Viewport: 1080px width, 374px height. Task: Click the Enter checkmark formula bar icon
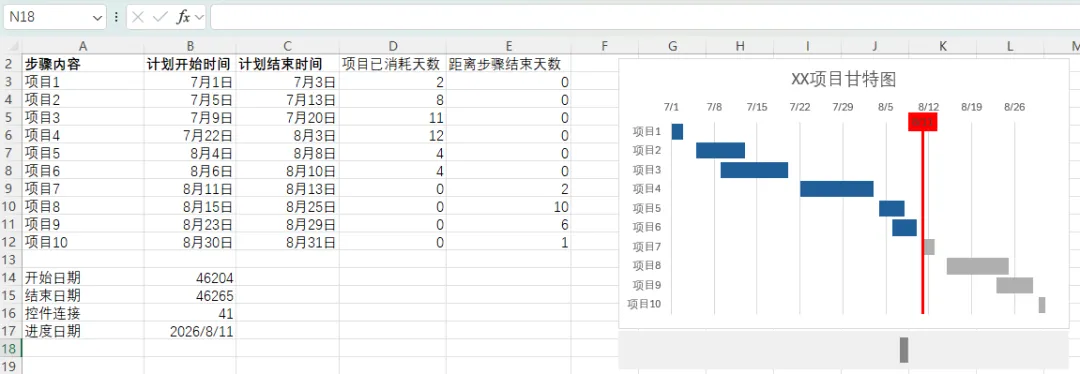click(x=160, y=17)
